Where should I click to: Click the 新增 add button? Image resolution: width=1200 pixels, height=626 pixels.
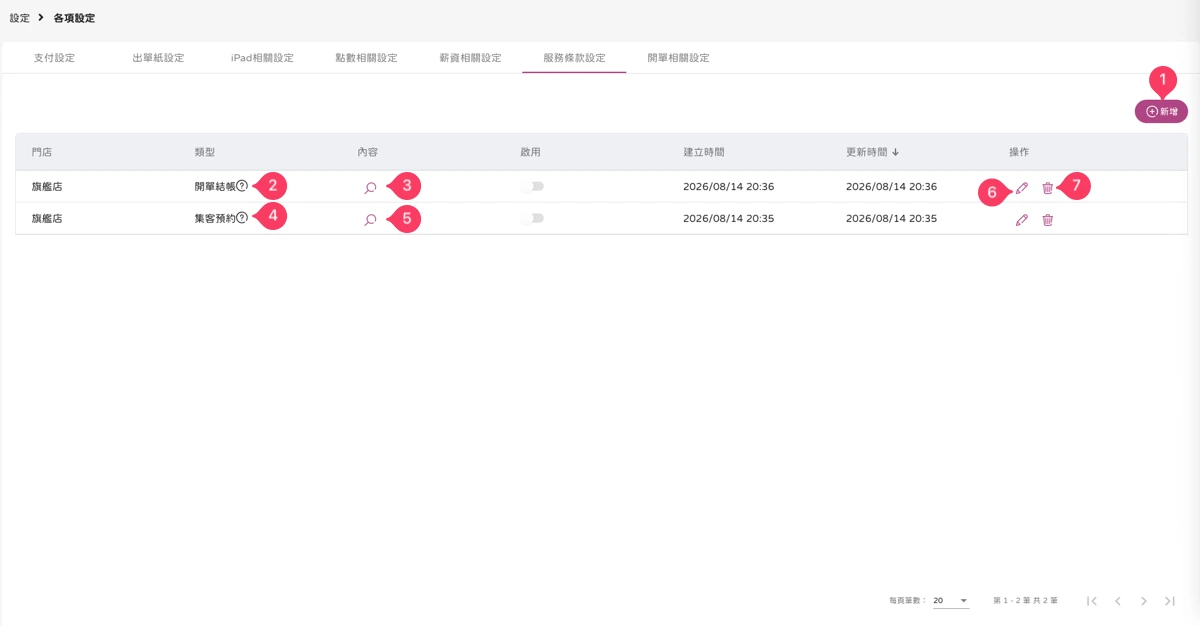pos(1161,112)
